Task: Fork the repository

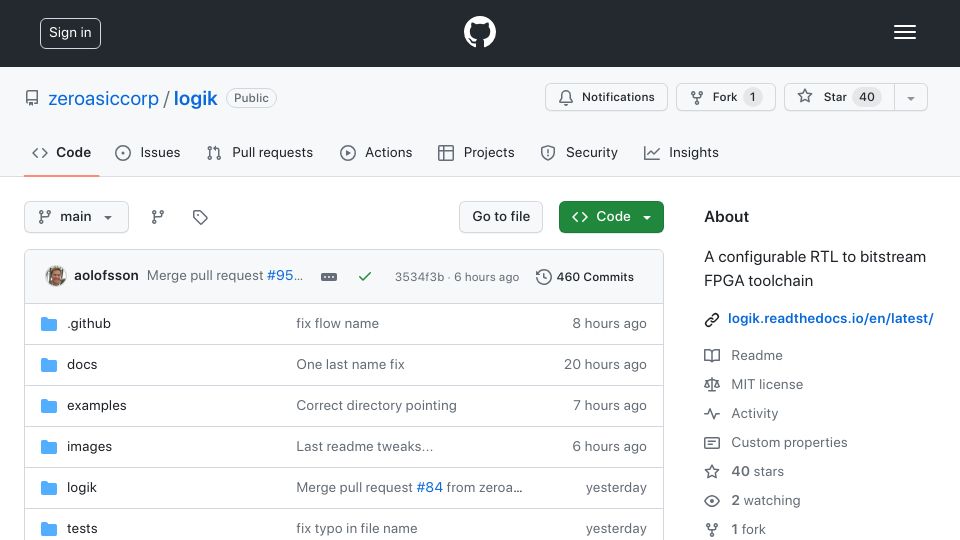Action: [x=726, y=97]
